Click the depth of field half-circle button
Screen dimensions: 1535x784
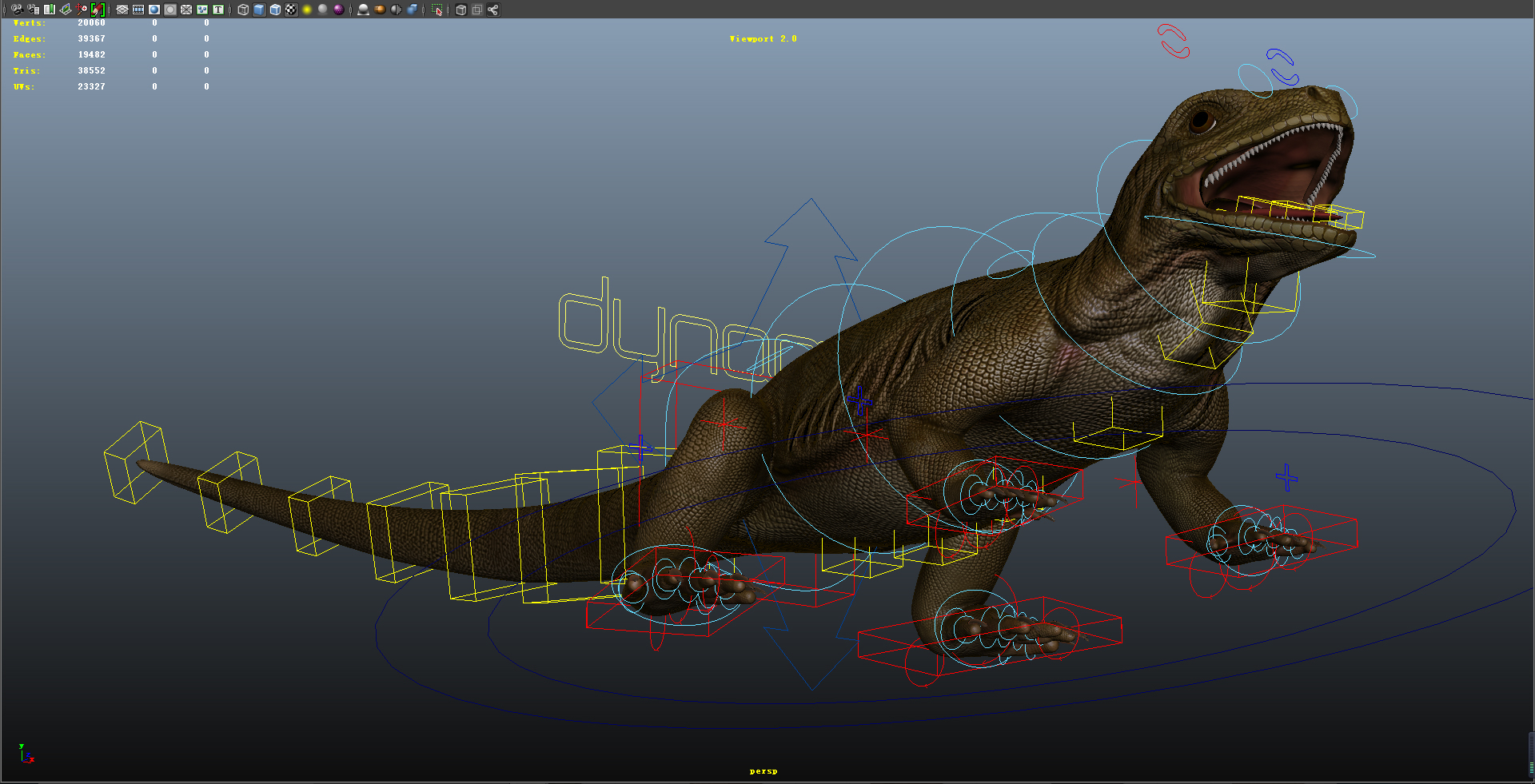[394, 10]
